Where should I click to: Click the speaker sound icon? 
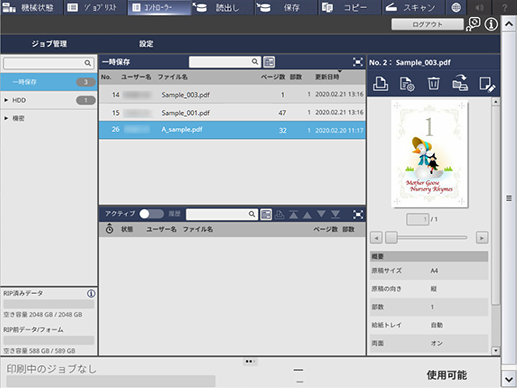click(480, 7)
